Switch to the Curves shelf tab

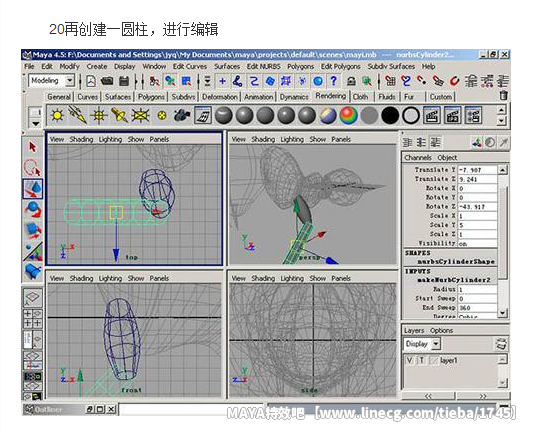click(88, 97)
